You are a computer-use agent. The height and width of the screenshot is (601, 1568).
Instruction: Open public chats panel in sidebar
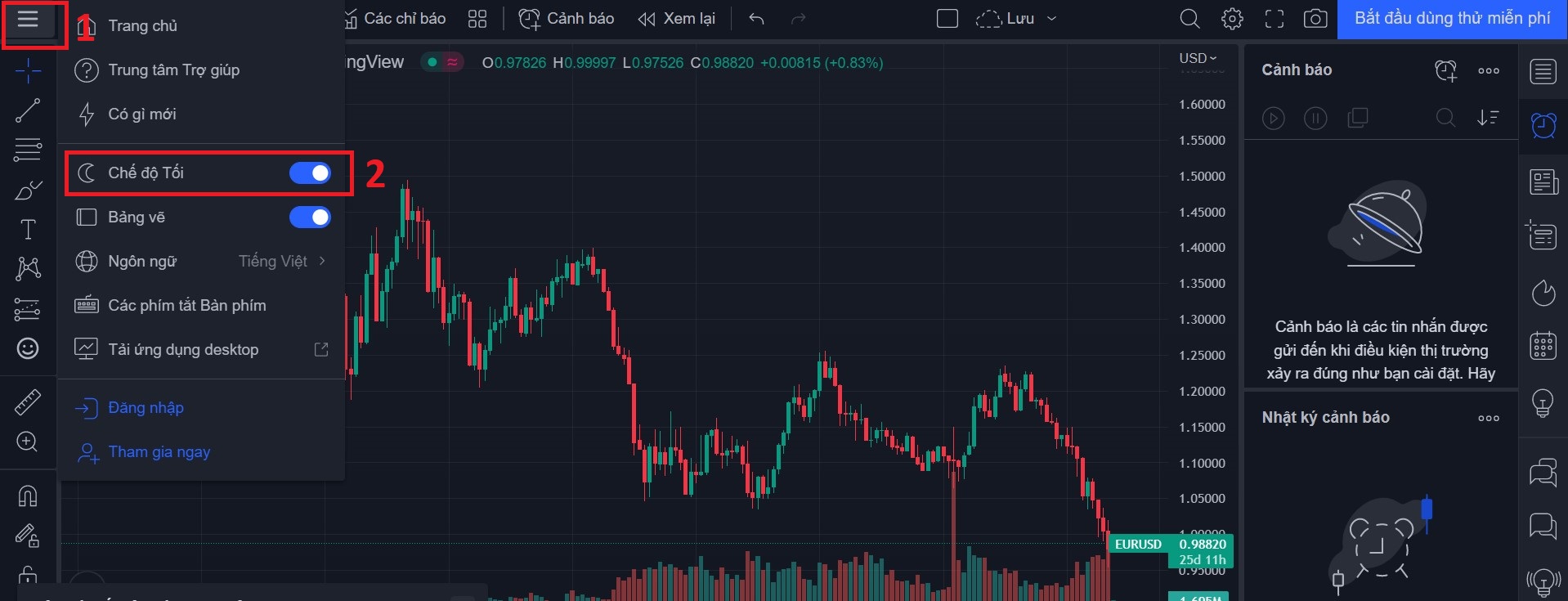[1543, 472]
